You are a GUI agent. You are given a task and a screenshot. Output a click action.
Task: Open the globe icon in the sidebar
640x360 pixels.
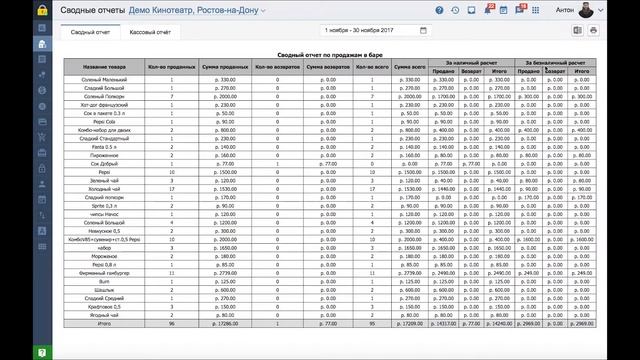(x=42, y=91)
